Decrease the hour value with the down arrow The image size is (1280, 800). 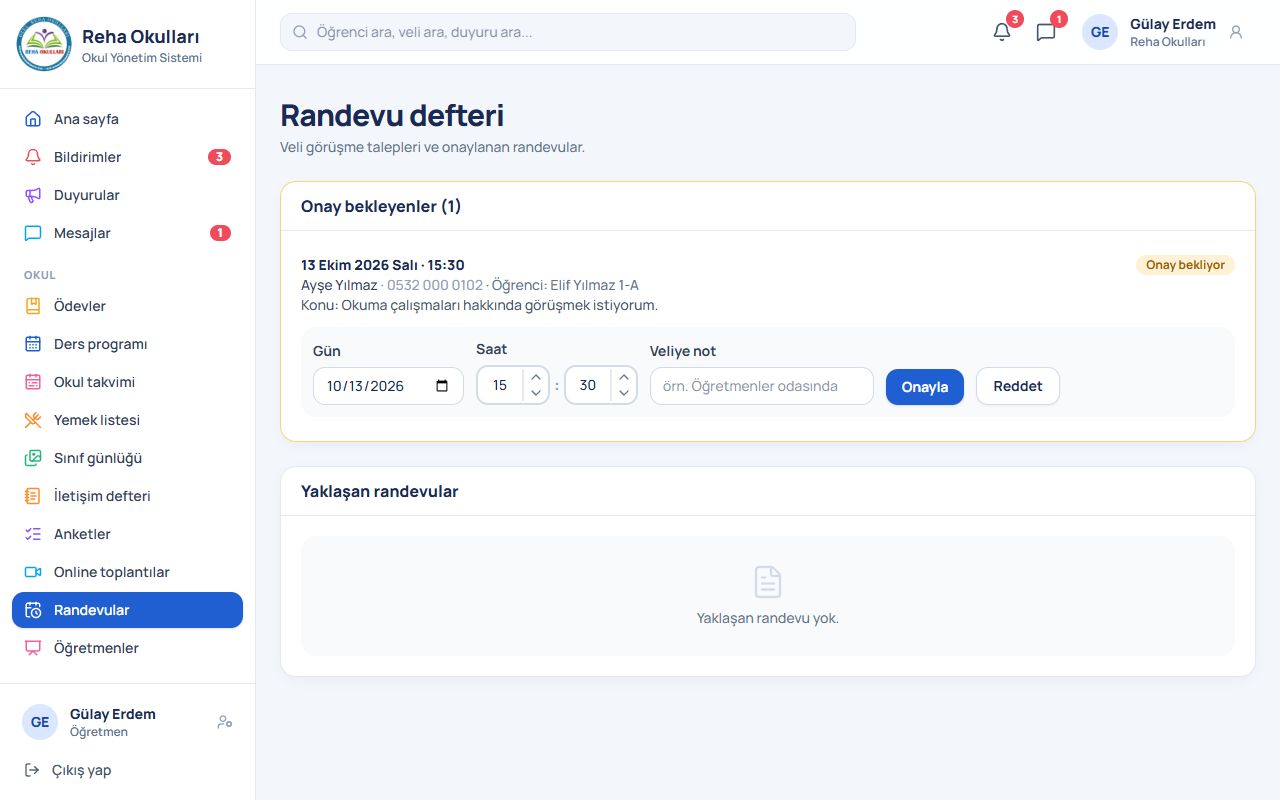pos(536,393)
